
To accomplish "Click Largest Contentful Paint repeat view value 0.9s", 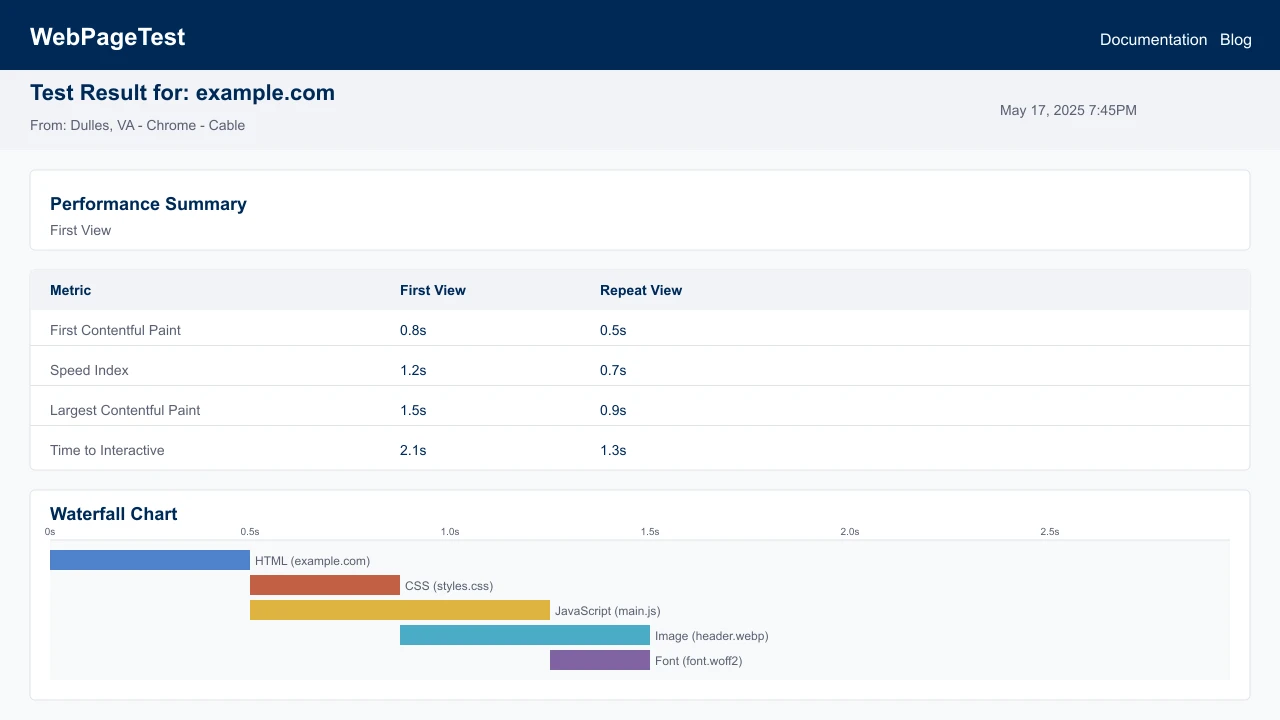I will tap(613, 410).
